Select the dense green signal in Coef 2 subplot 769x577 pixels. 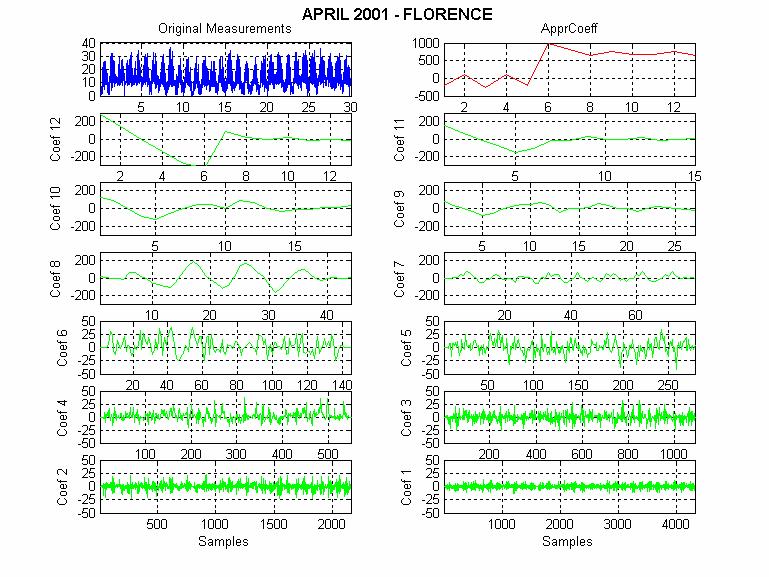[x=226, y=487]
